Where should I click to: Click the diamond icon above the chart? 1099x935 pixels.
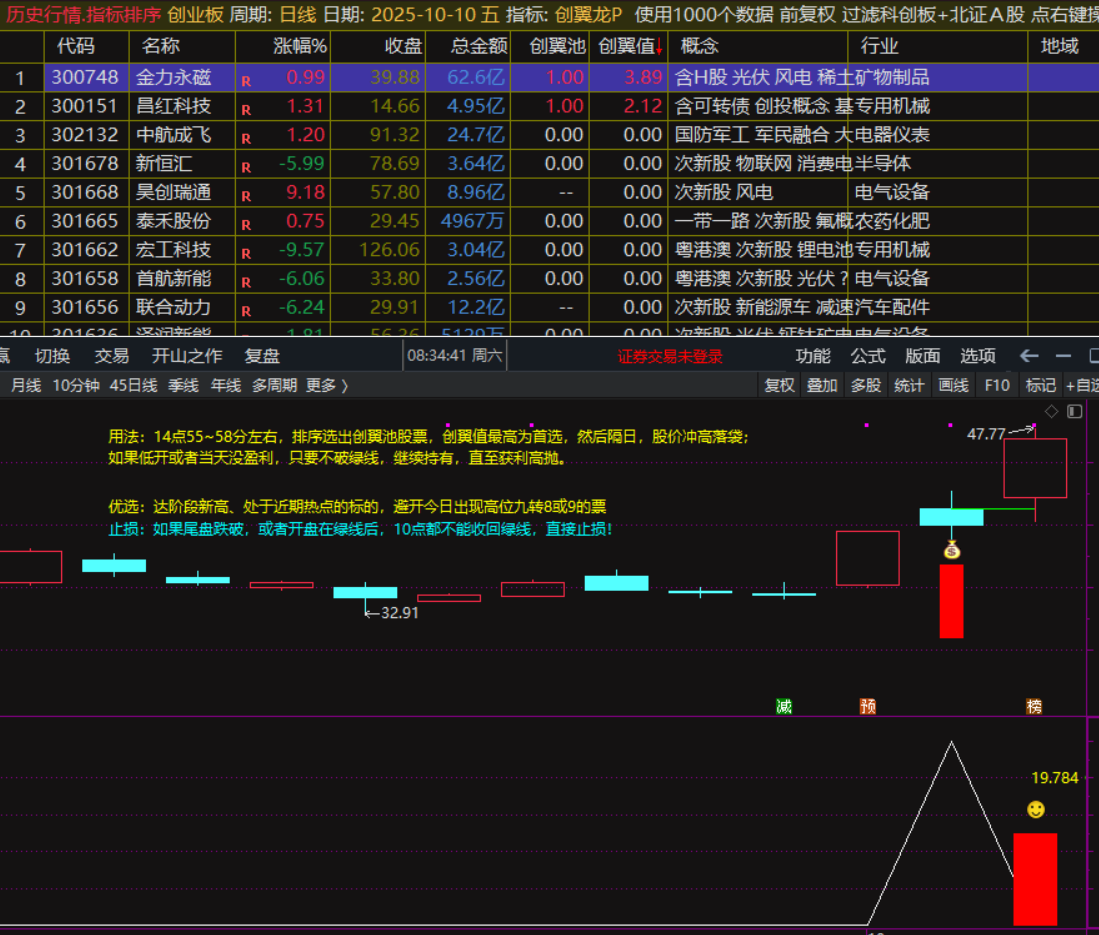[1051, 411]
